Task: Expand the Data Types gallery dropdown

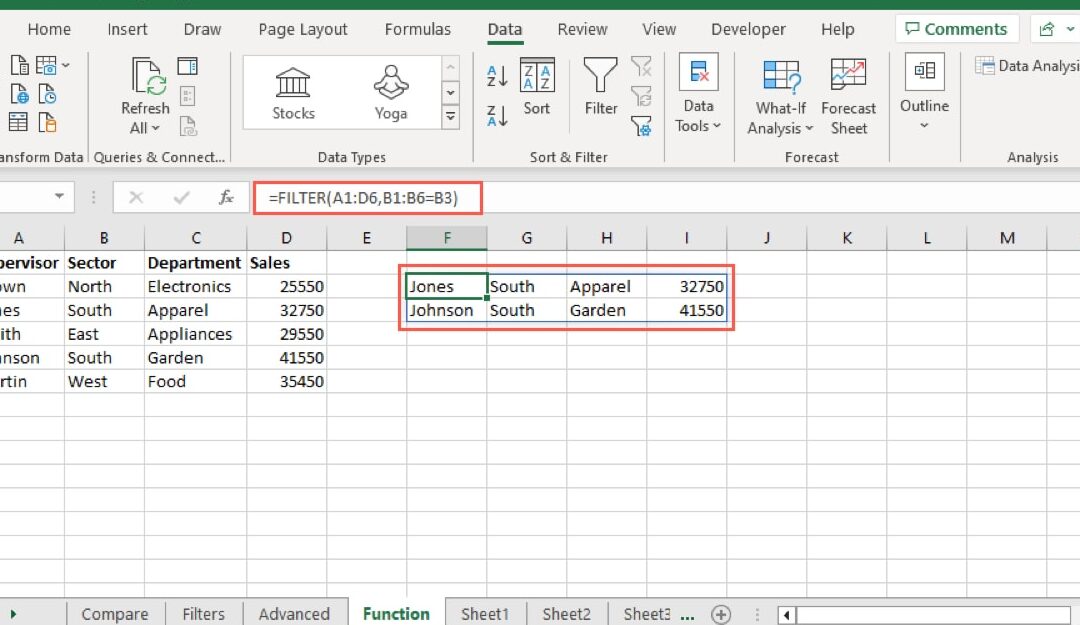Action: (x=450, y=115)
